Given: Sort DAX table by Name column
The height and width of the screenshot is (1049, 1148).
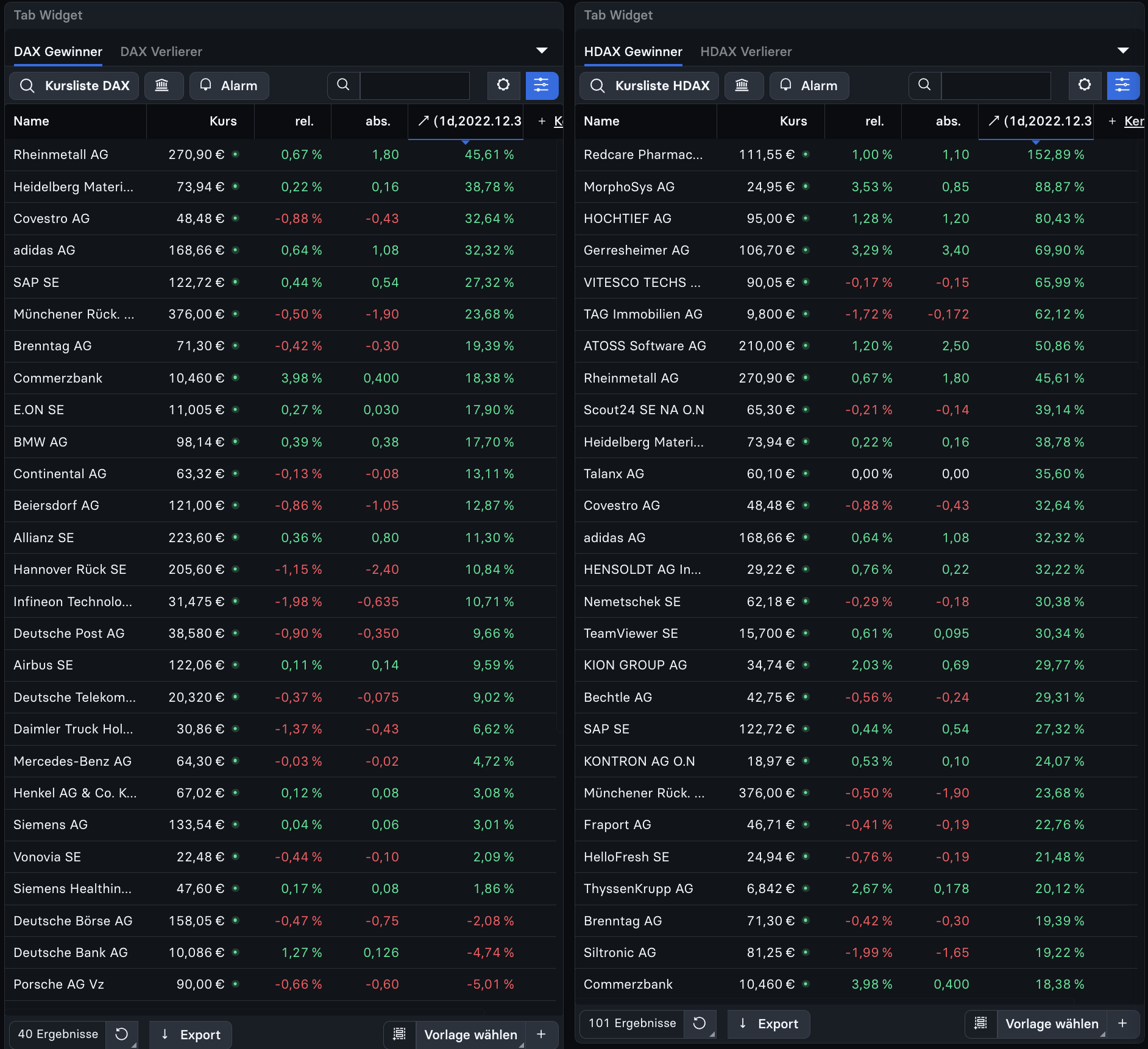Looking at the screenshot, I should [76, 121].
